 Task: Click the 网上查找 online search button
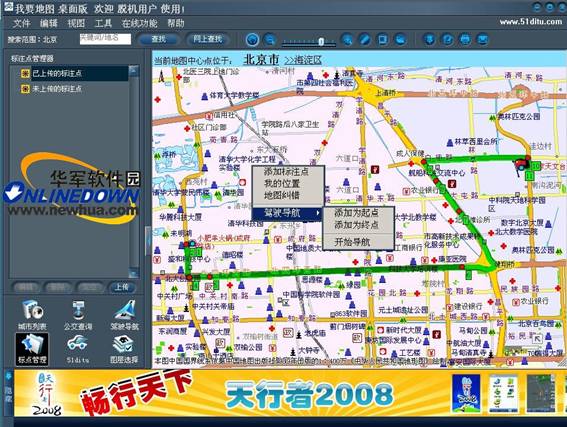[208, 39]
